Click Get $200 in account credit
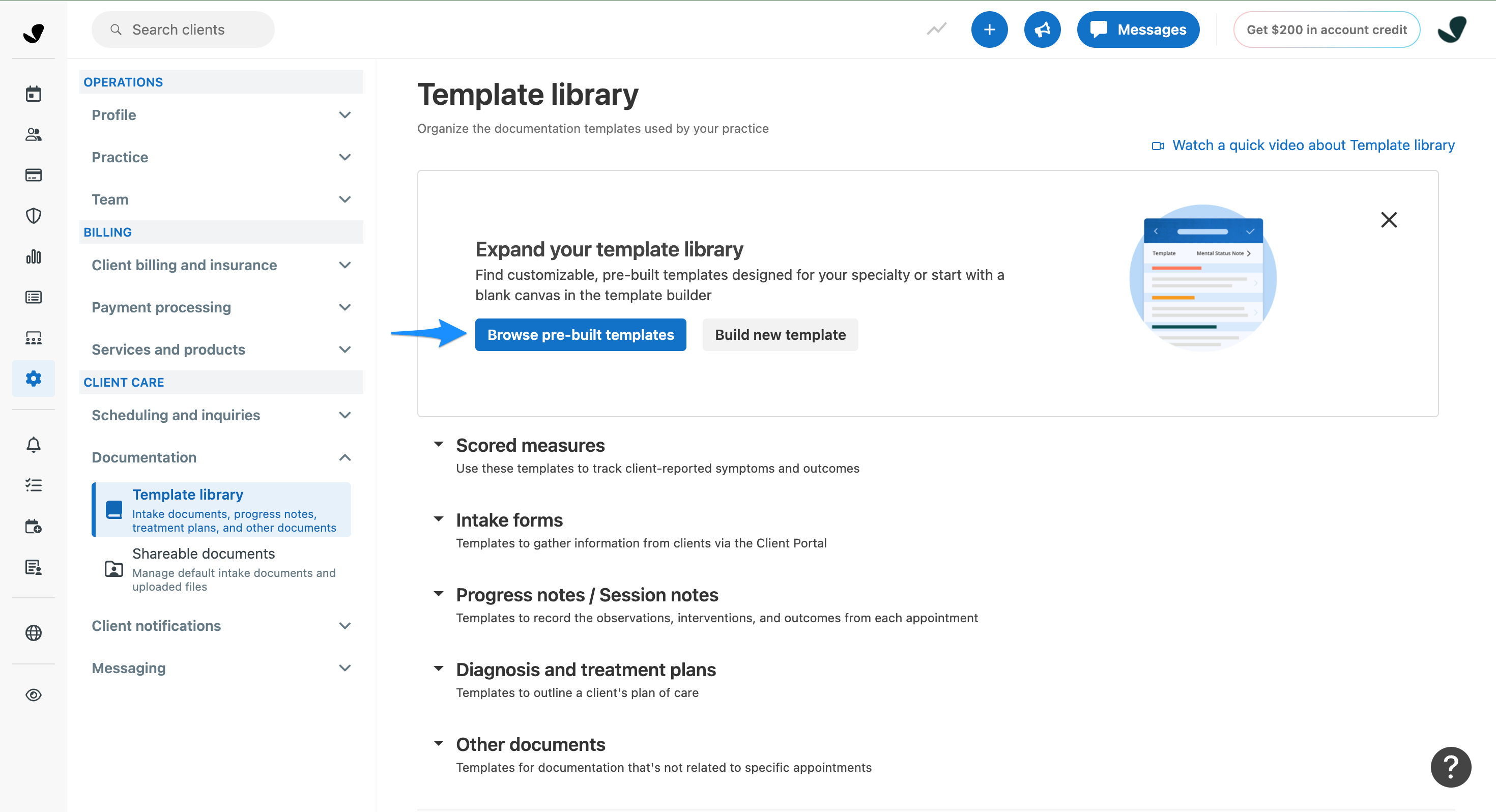 [1327, 29]
